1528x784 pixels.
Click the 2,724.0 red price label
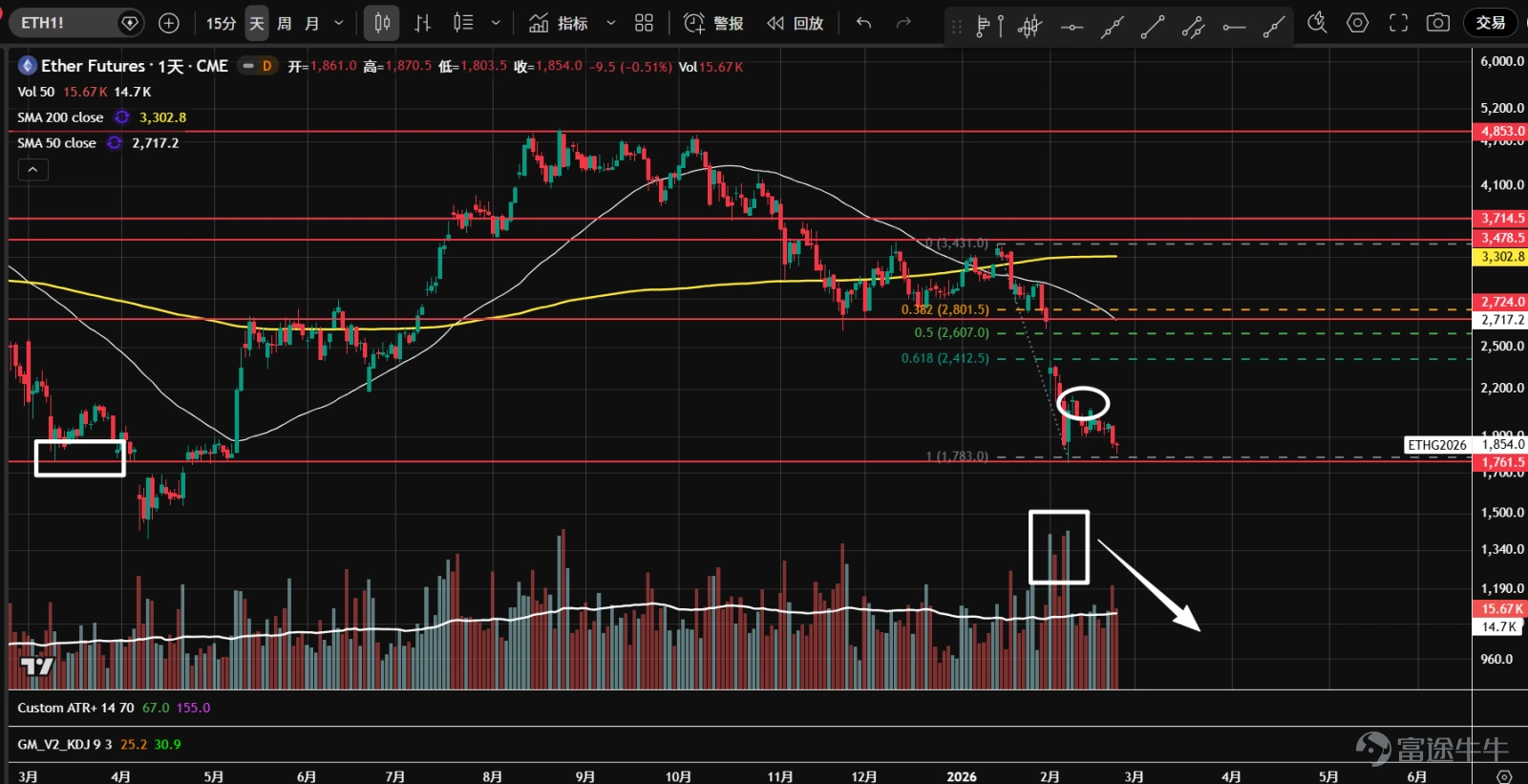pyautogui.click(x=1502, y=302)
